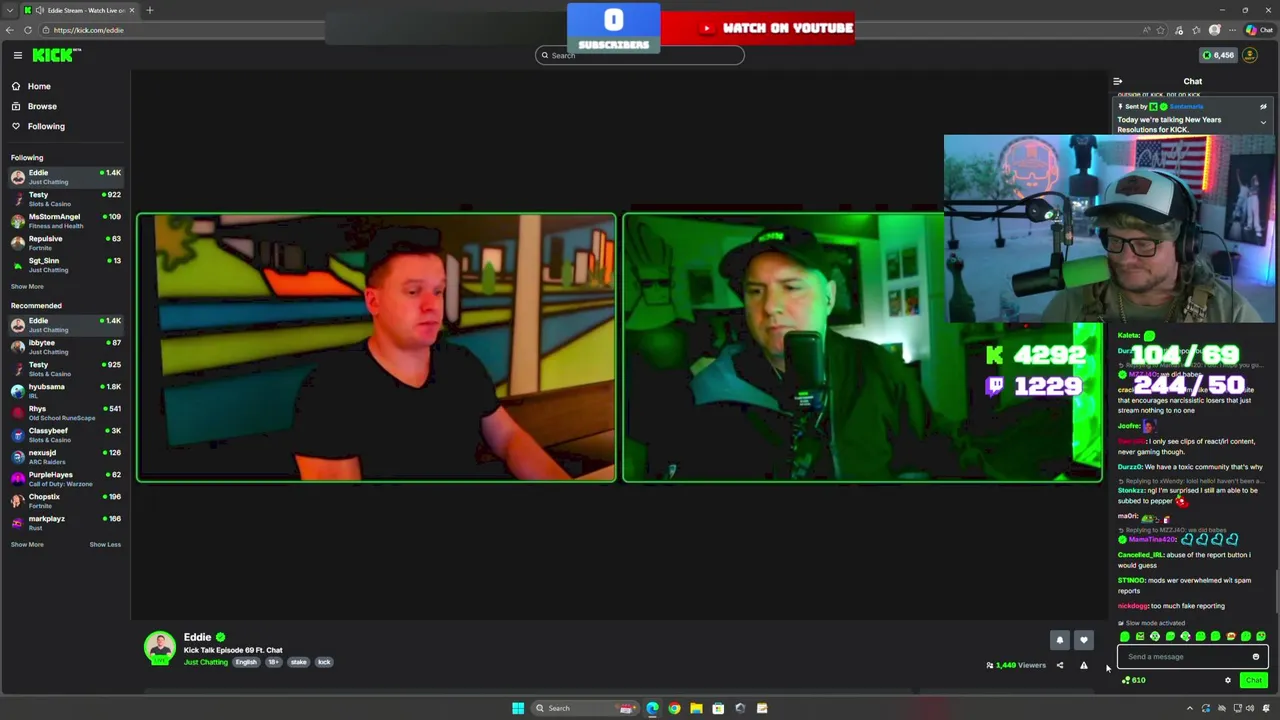
Task: Open Classybeef channel in Recommended
Action: coord(65,435)
